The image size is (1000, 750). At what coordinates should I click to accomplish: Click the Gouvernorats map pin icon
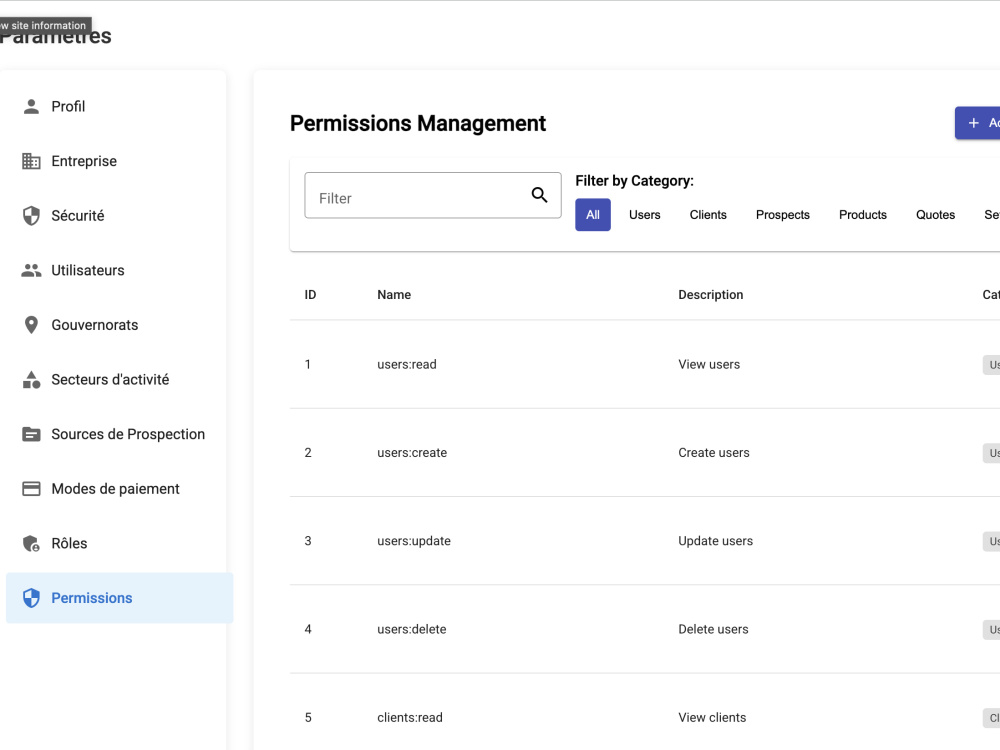coord(31,325)
